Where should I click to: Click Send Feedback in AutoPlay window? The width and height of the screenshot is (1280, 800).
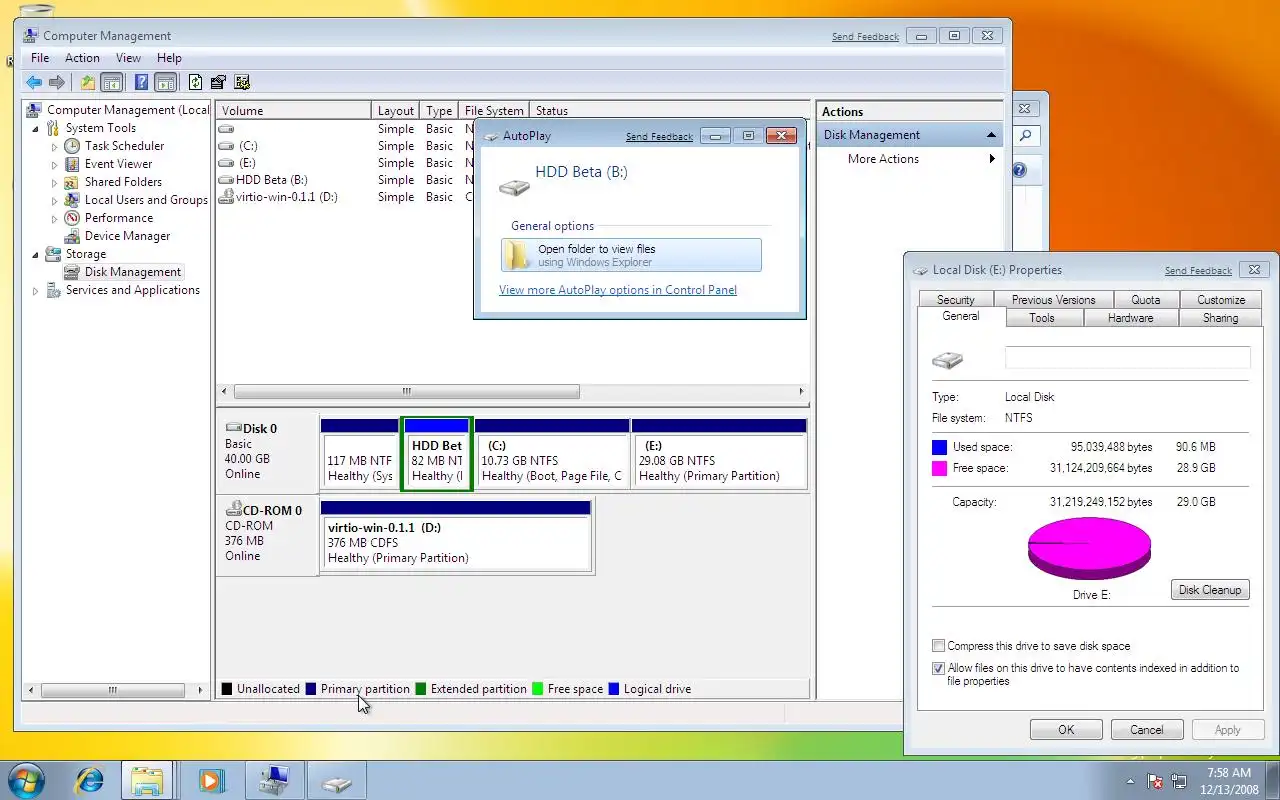pyautogui.click(x=659, y=137)
